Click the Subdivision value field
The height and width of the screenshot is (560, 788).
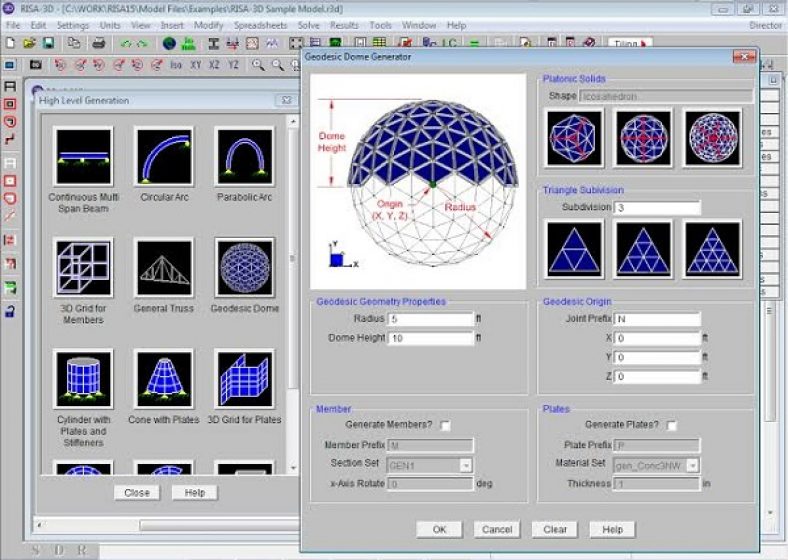656,208
